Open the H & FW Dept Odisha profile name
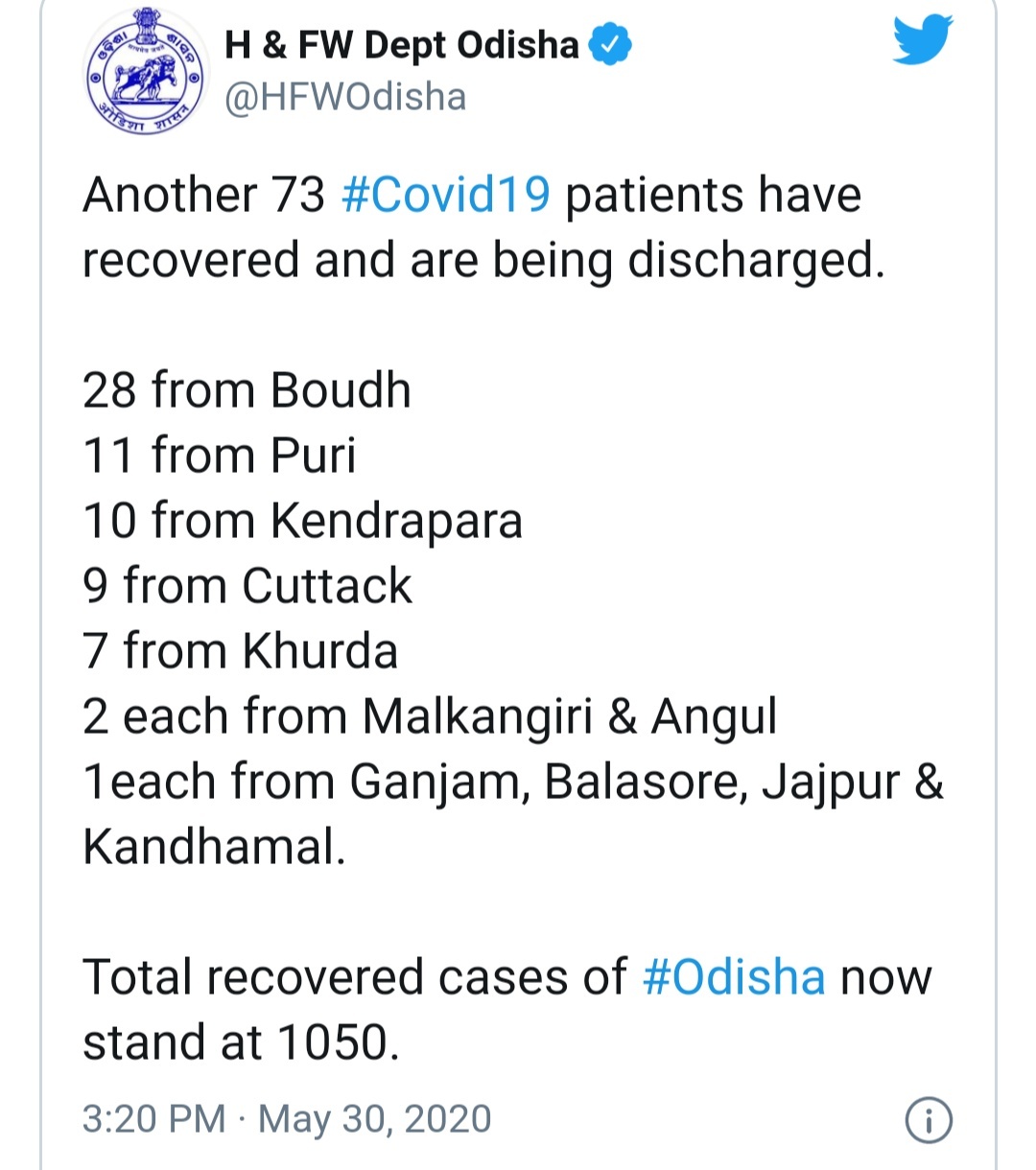The width and height of the screenshot is (1036, 1170). tap(401, 45)
